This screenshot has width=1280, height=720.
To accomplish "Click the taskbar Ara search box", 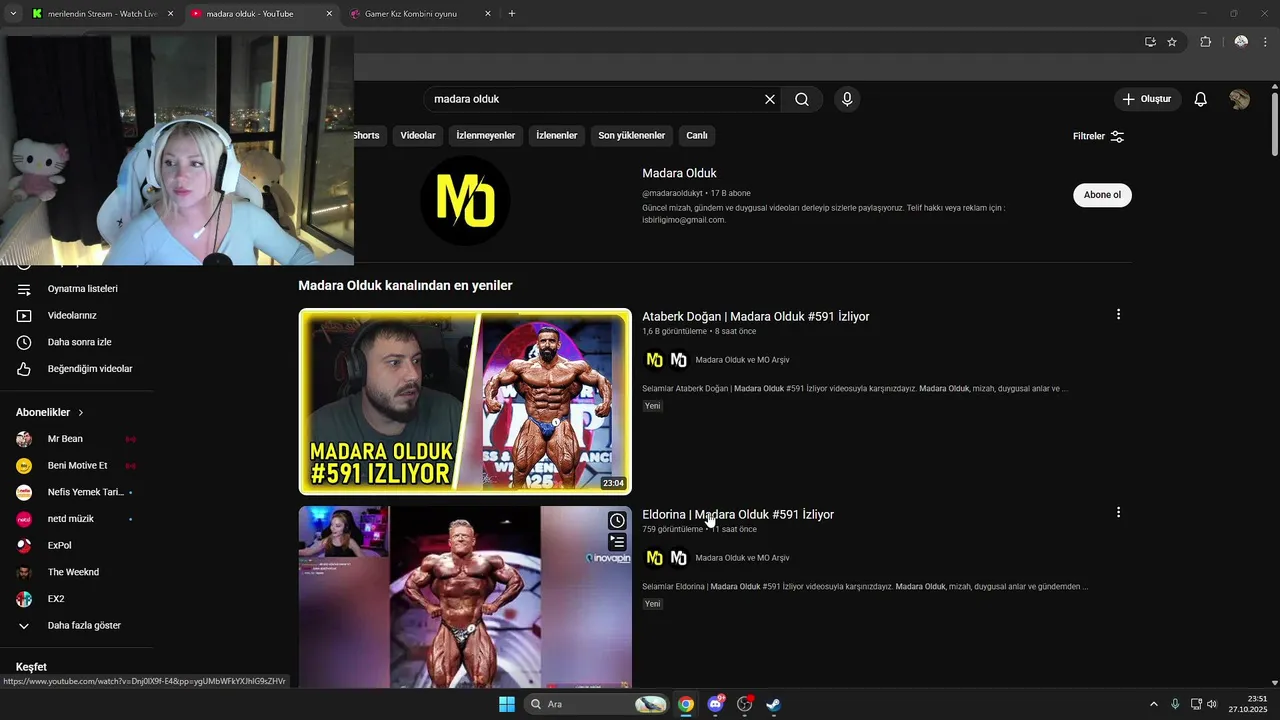I will click(x=596, y=704).
